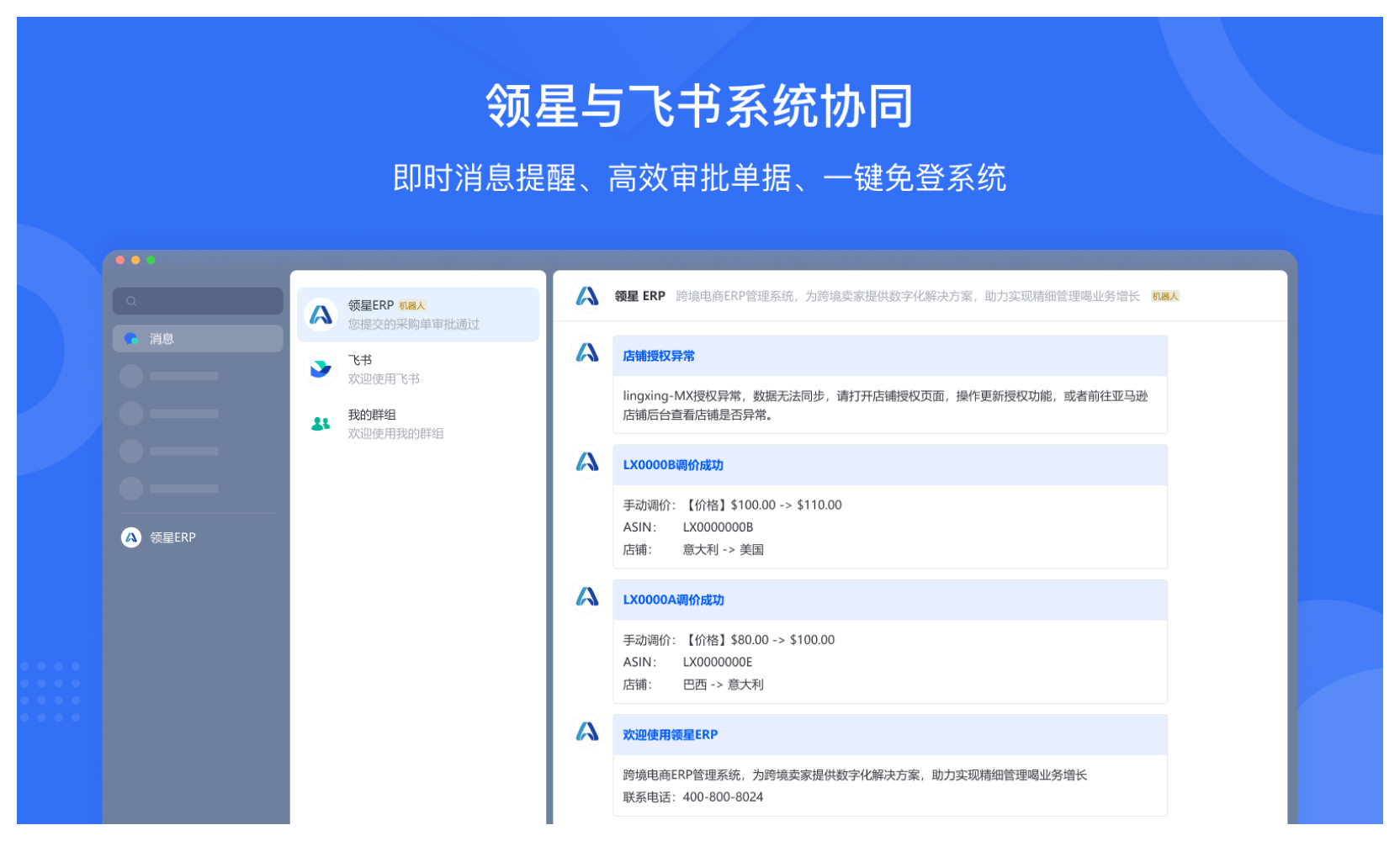This screenshot has width=1400, height=841.
Task: Click the 领星ERP logo icon in sidebar
Action: click(131, 537)
